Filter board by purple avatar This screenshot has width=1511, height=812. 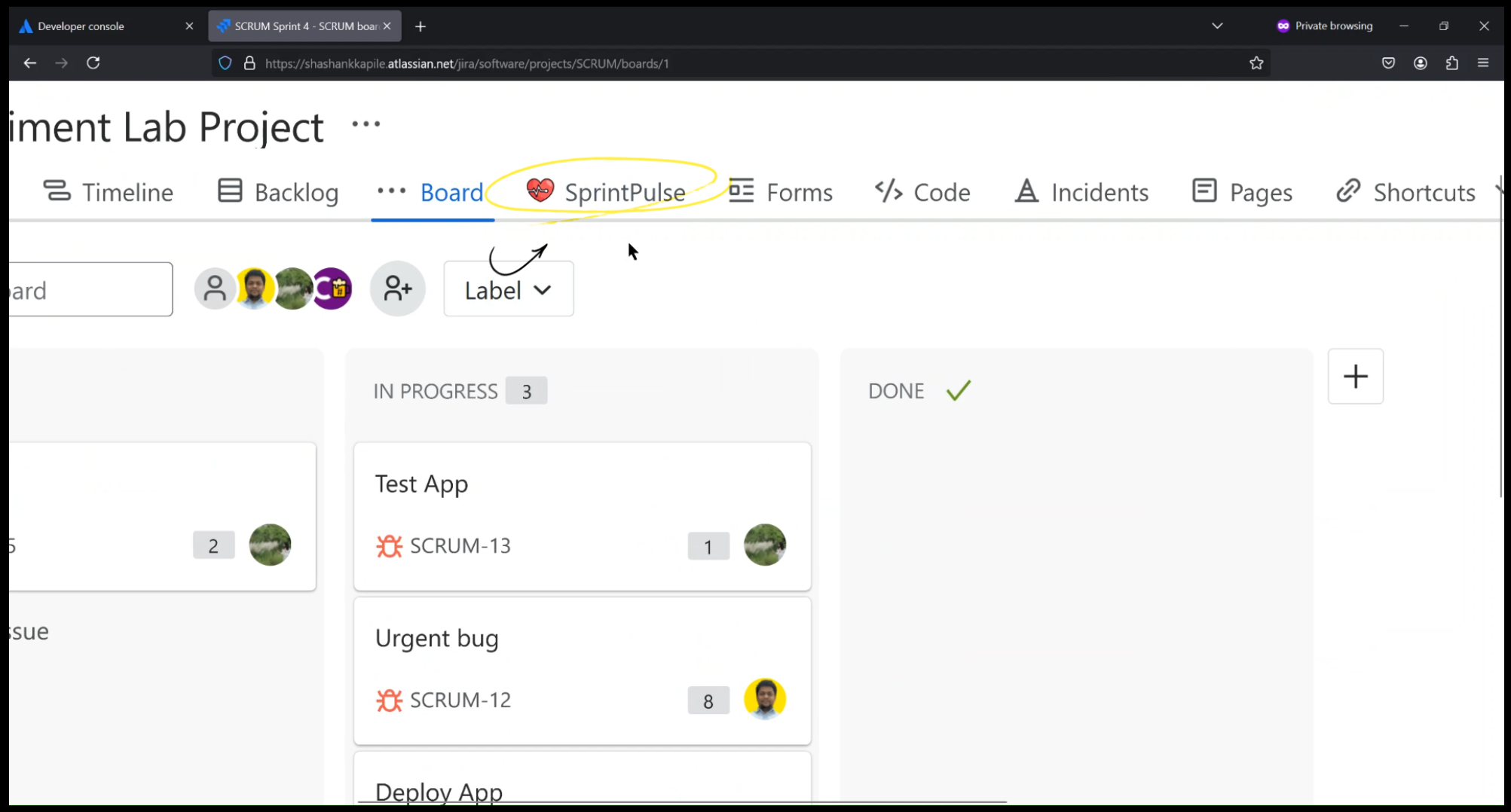(332, 288)
